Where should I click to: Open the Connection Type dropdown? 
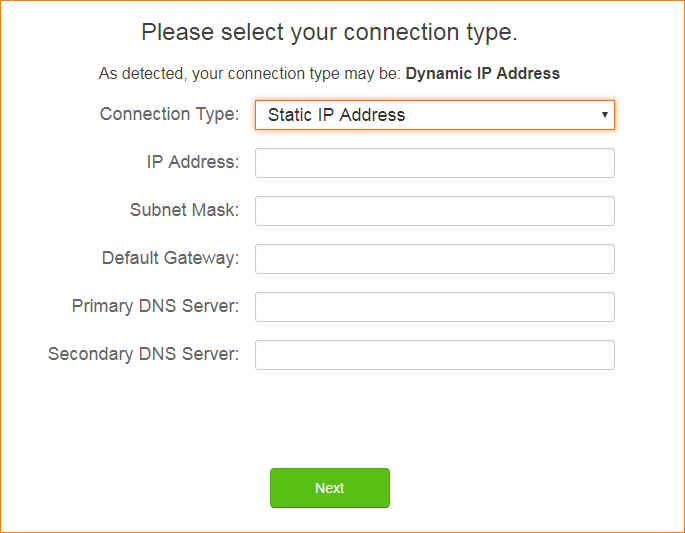434,115
